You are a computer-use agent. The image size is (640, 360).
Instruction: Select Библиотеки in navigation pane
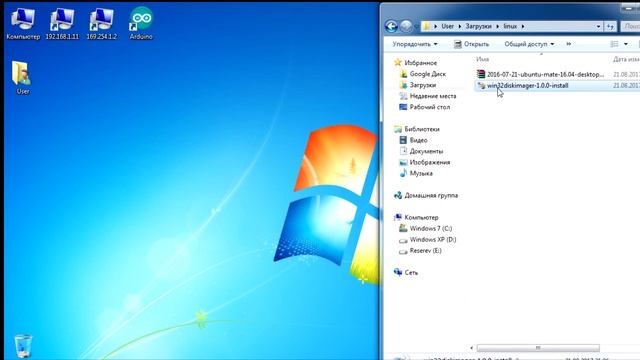pos(422,129)
